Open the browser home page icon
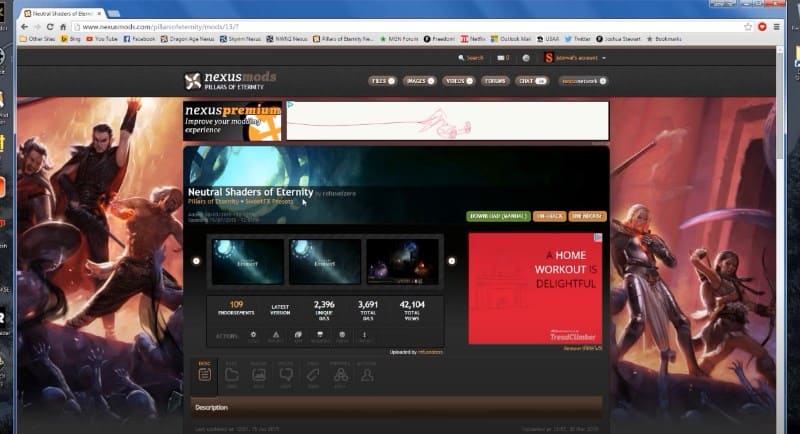 pyautogui.click(x=63, y=27)
